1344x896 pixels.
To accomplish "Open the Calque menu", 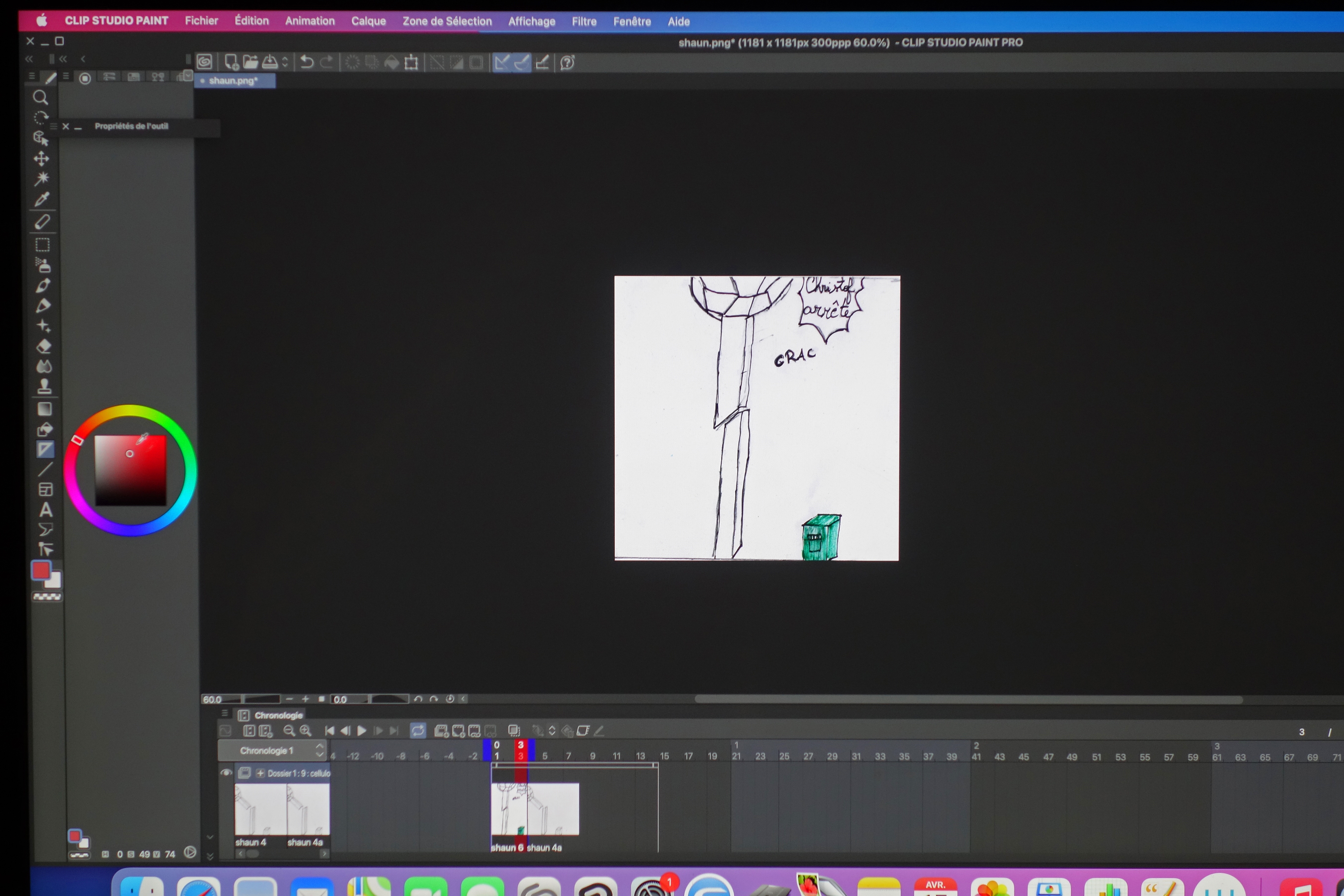I will coord(369,21).
